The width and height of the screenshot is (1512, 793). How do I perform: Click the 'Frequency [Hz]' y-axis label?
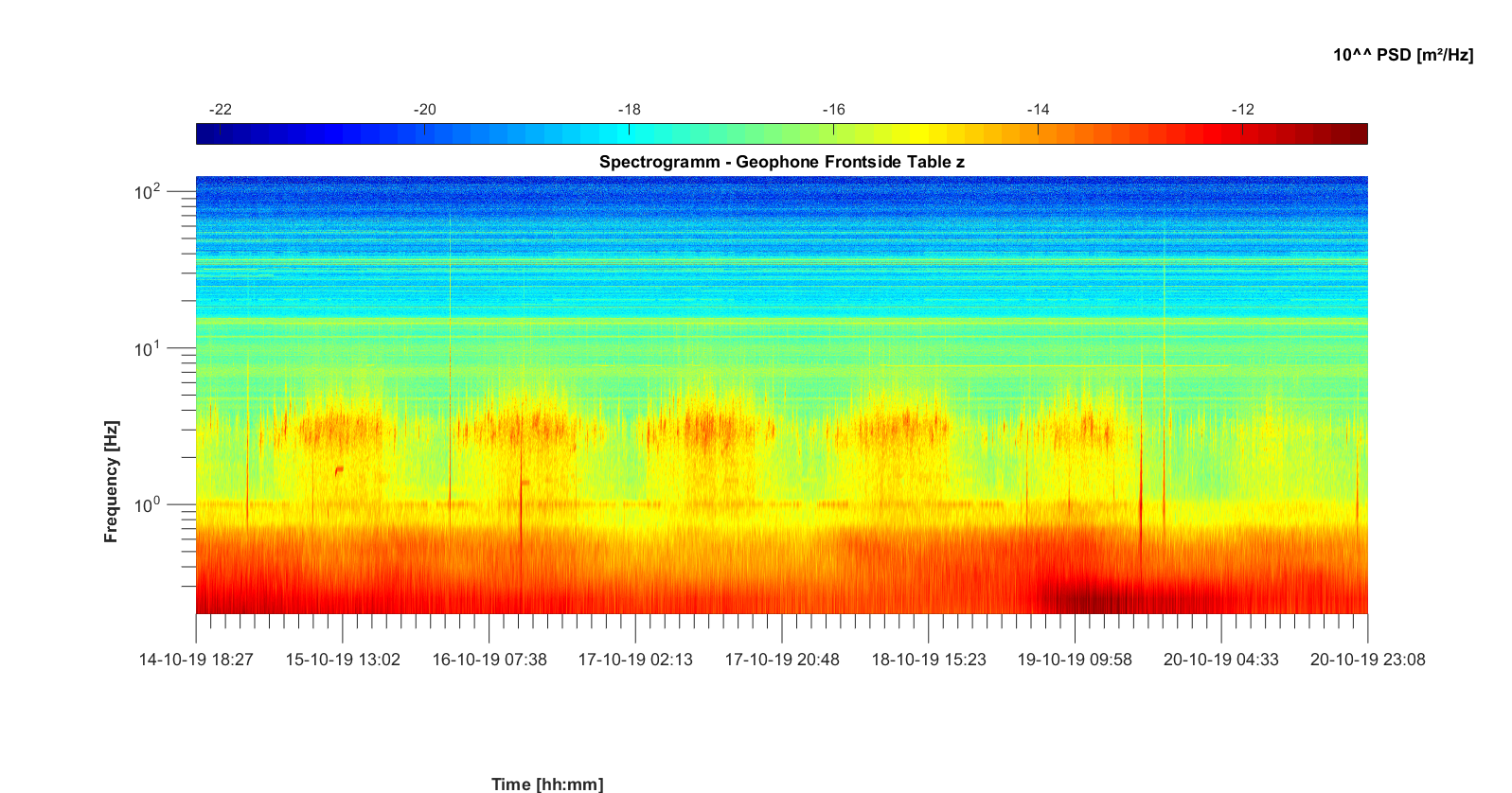pyautogui.click(x=112, y=482)
